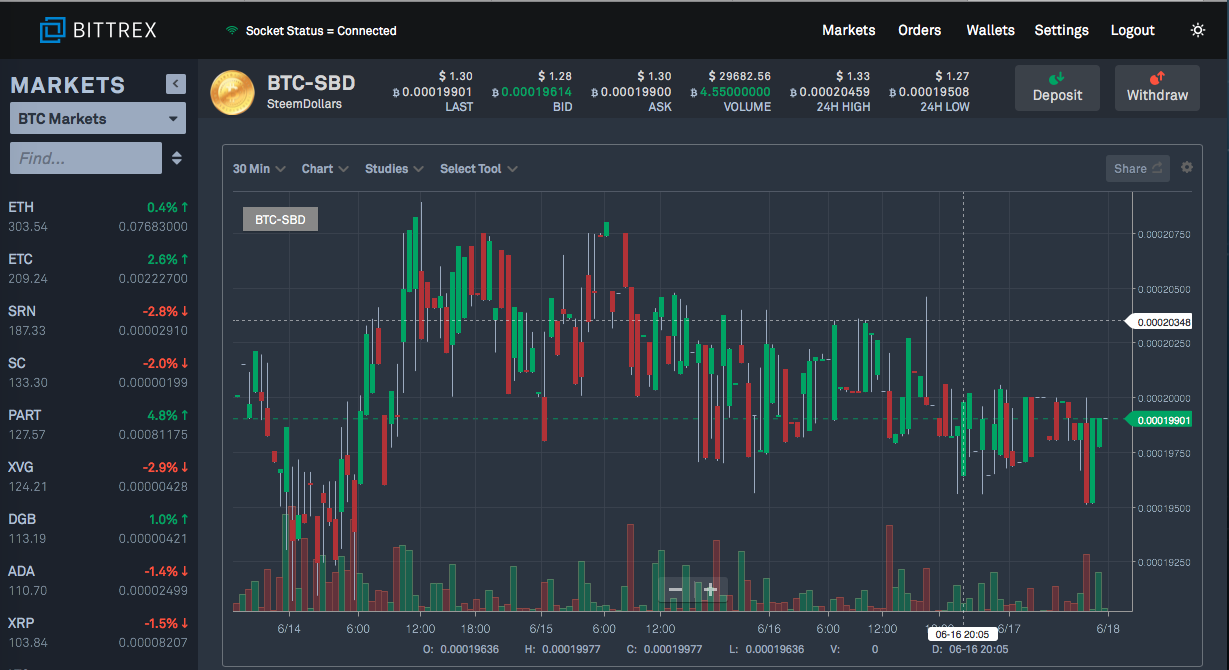
Task: Click the 24H HIGH value 0.00020459
Action: [830, 92]
